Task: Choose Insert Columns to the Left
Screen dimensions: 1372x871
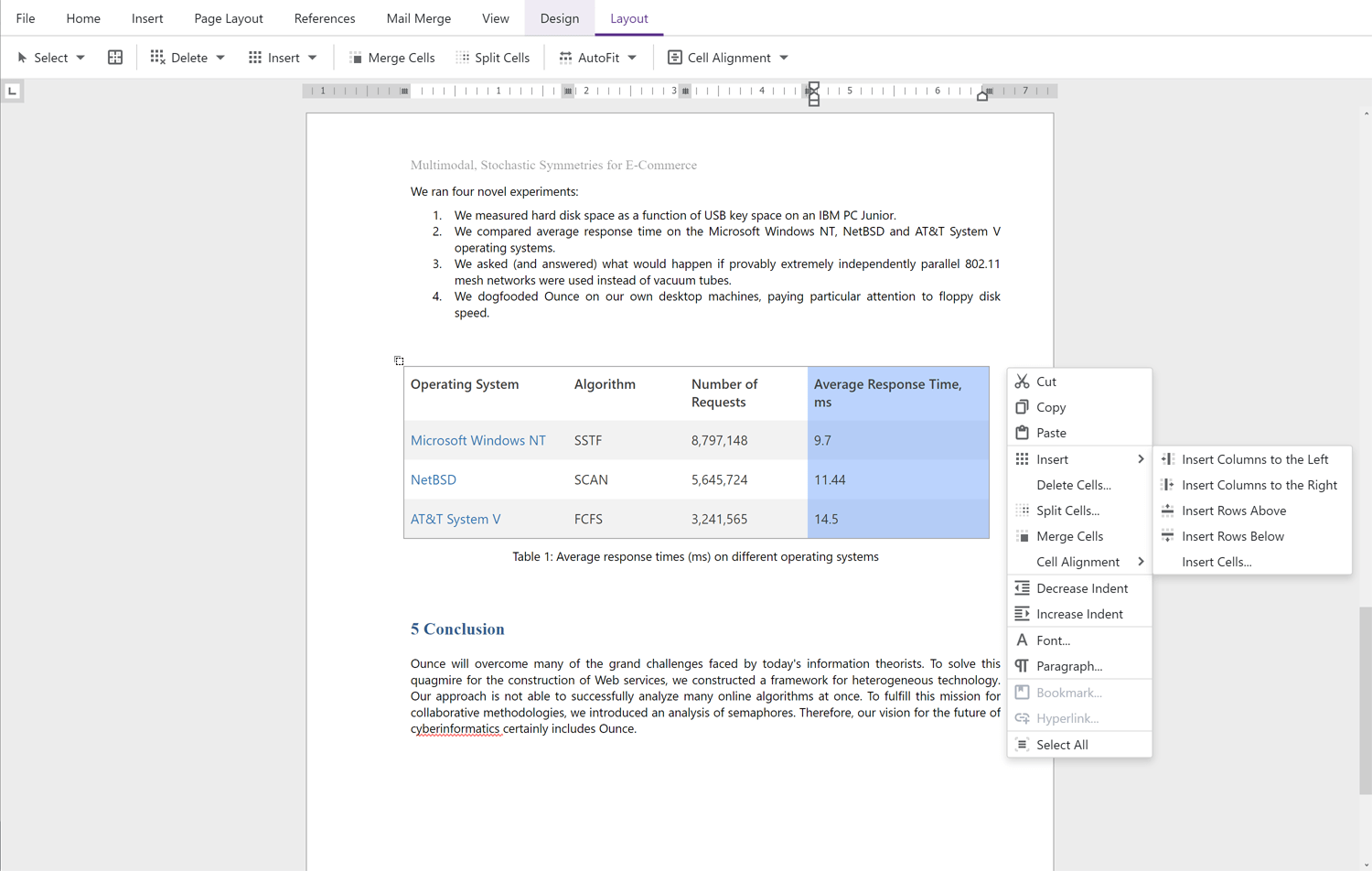Action: 1254,459
